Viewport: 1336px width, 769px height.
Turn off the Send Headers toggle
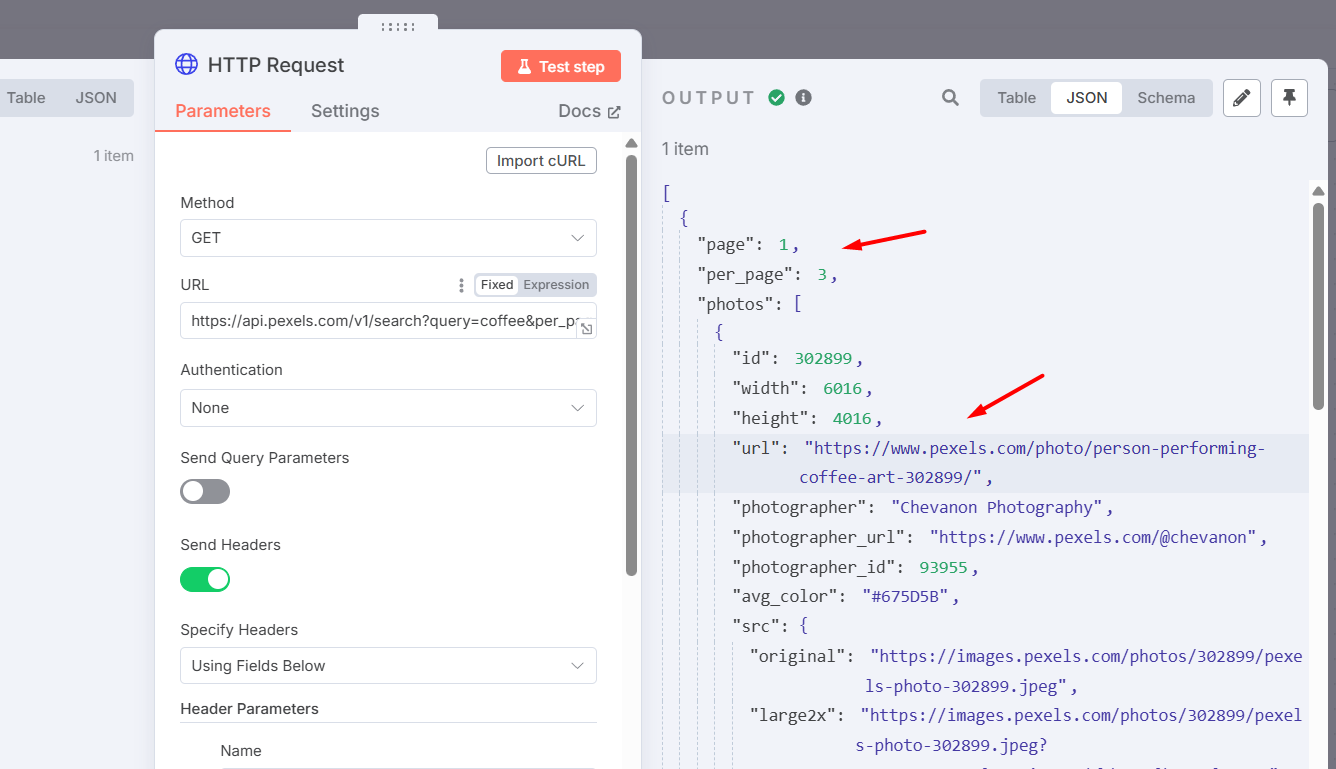[x=205, y=579]
